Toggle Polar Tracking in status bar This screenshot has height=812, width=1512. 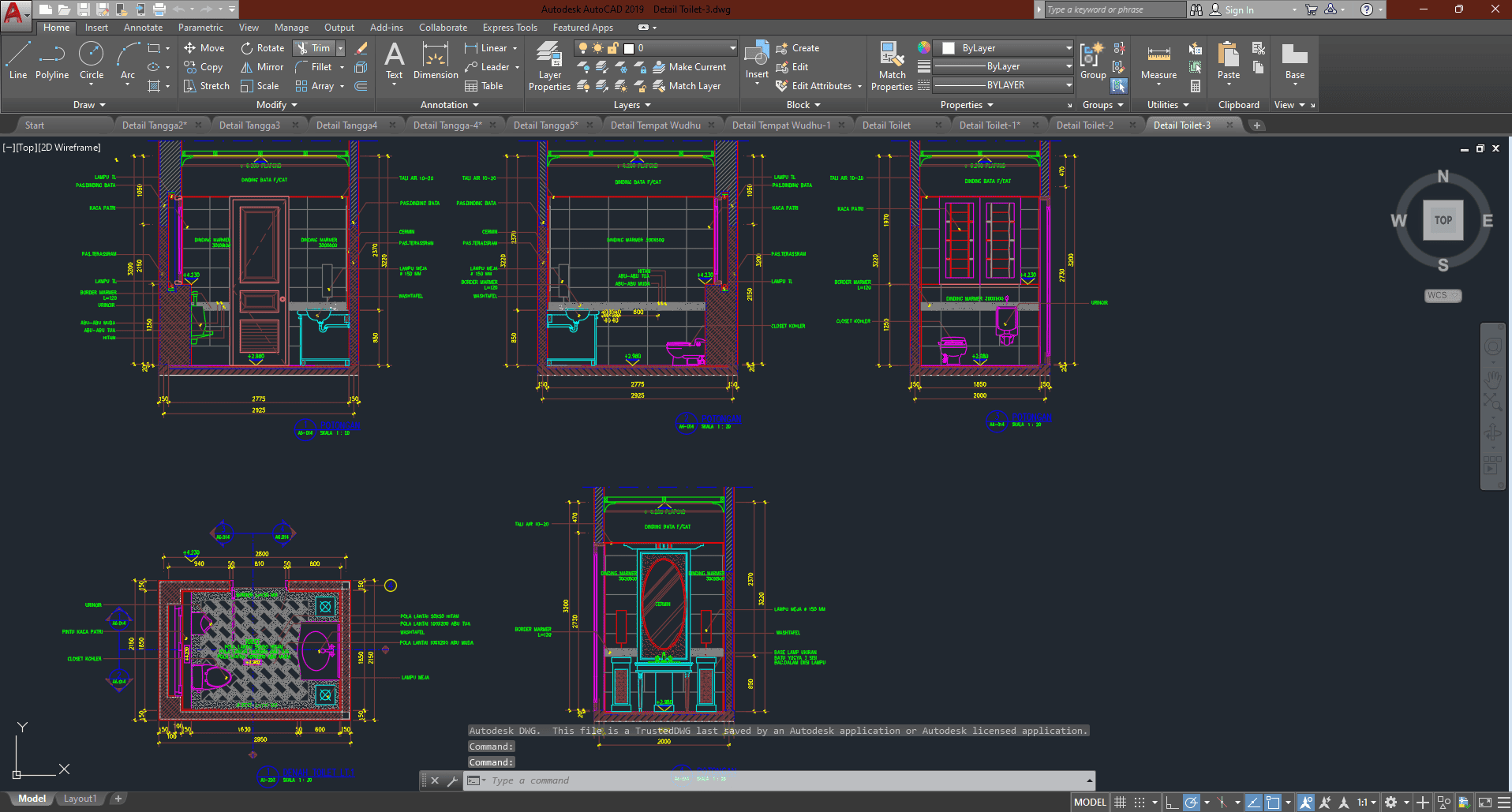pyautogui.click(x=1192, y=803)
